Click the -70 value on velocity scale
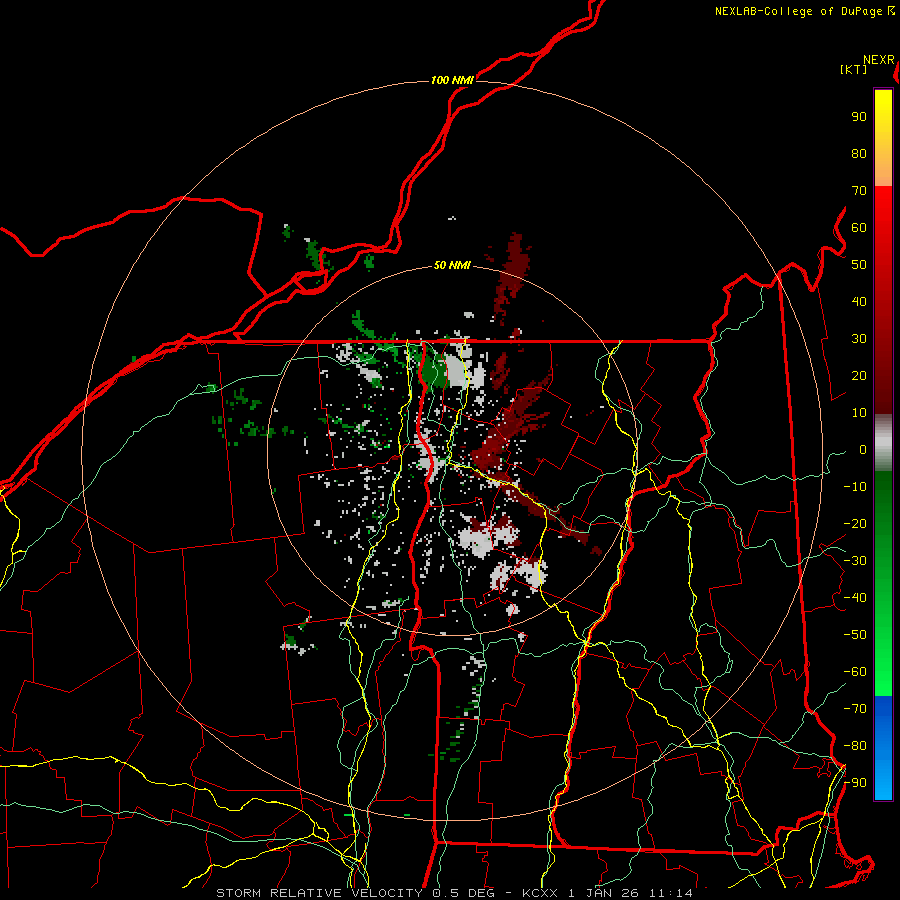 point(855,709)
